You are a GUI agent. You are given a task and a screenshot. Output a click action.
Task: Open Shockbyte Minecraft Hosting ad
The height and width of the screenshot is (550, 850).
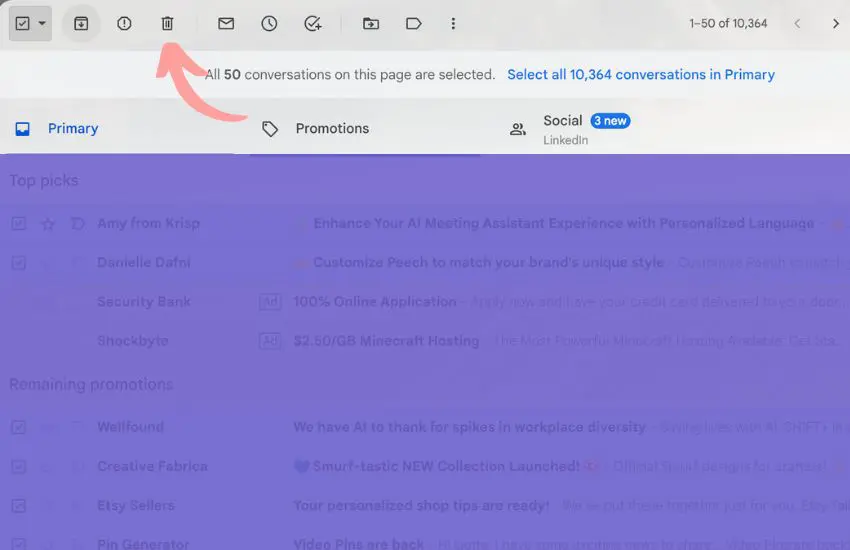[x=425, y=340]
